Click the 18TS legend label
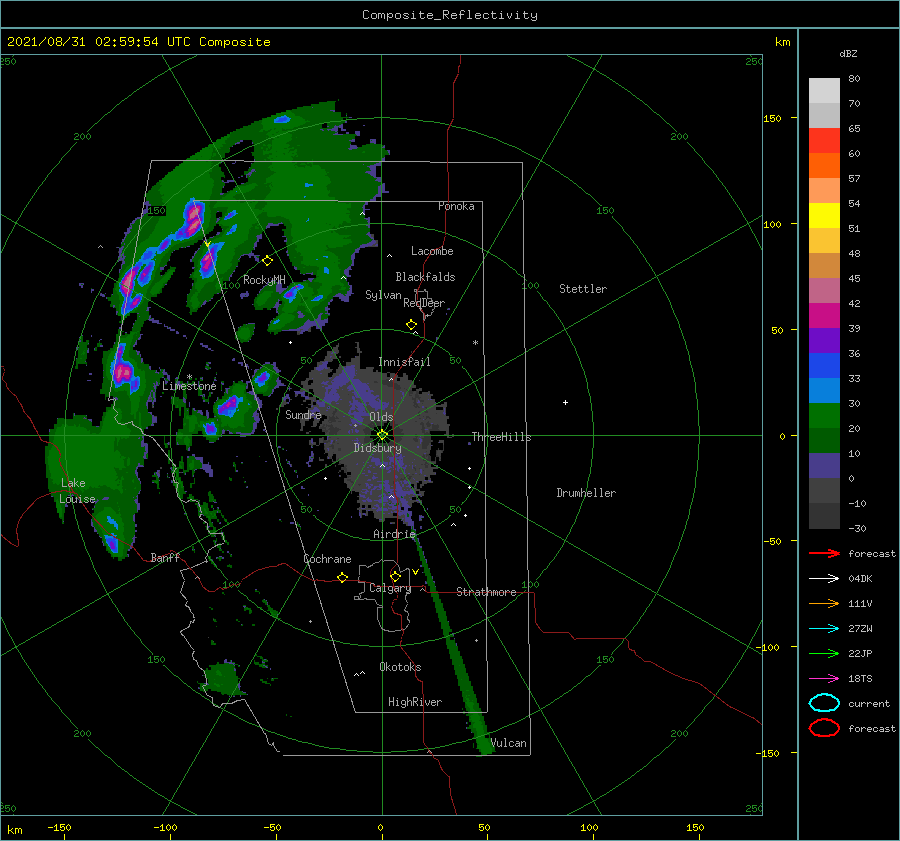 click(860, 679)
